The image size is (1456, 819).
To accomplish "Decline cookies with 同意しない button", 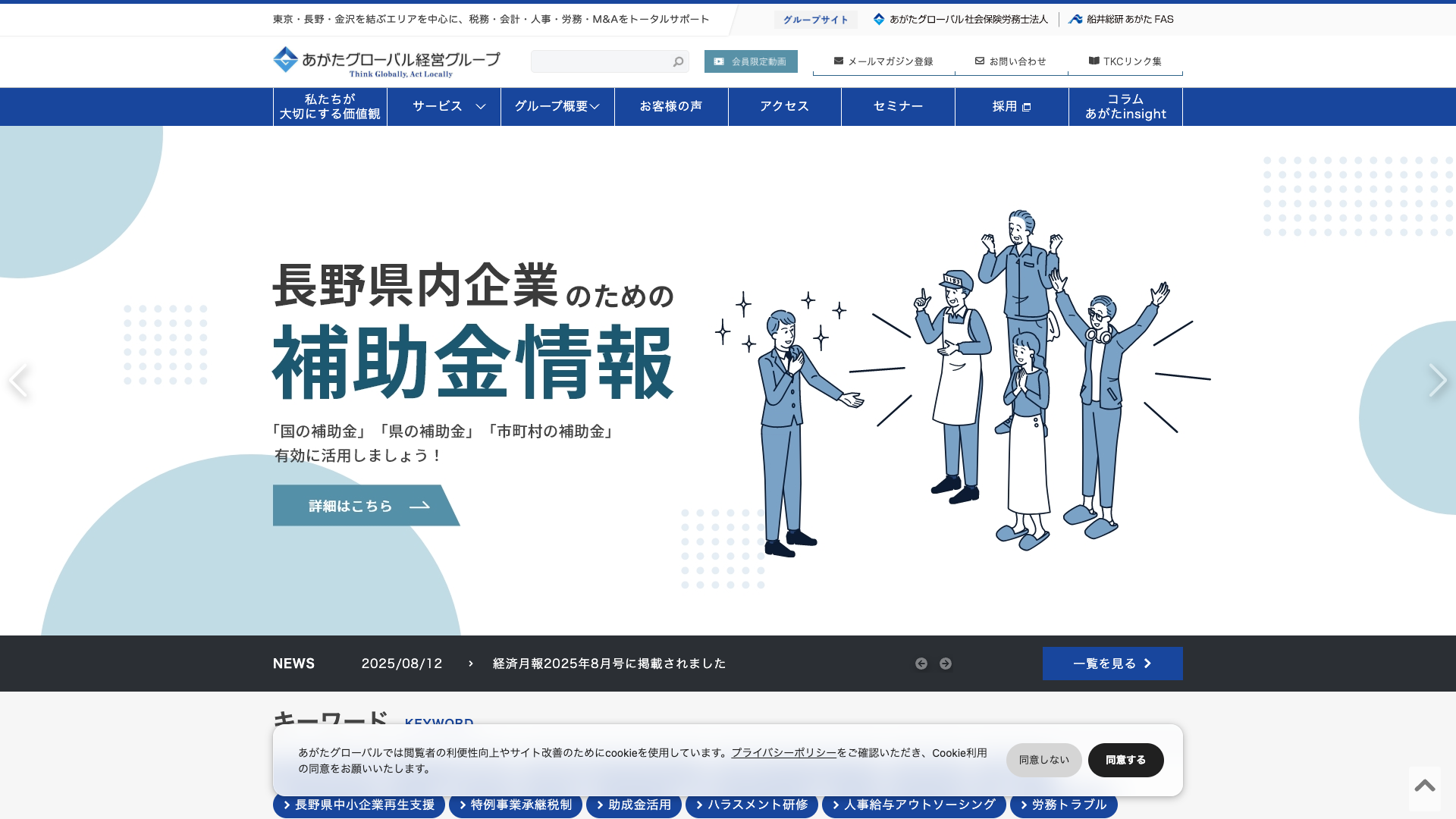I will (1043, 760).
